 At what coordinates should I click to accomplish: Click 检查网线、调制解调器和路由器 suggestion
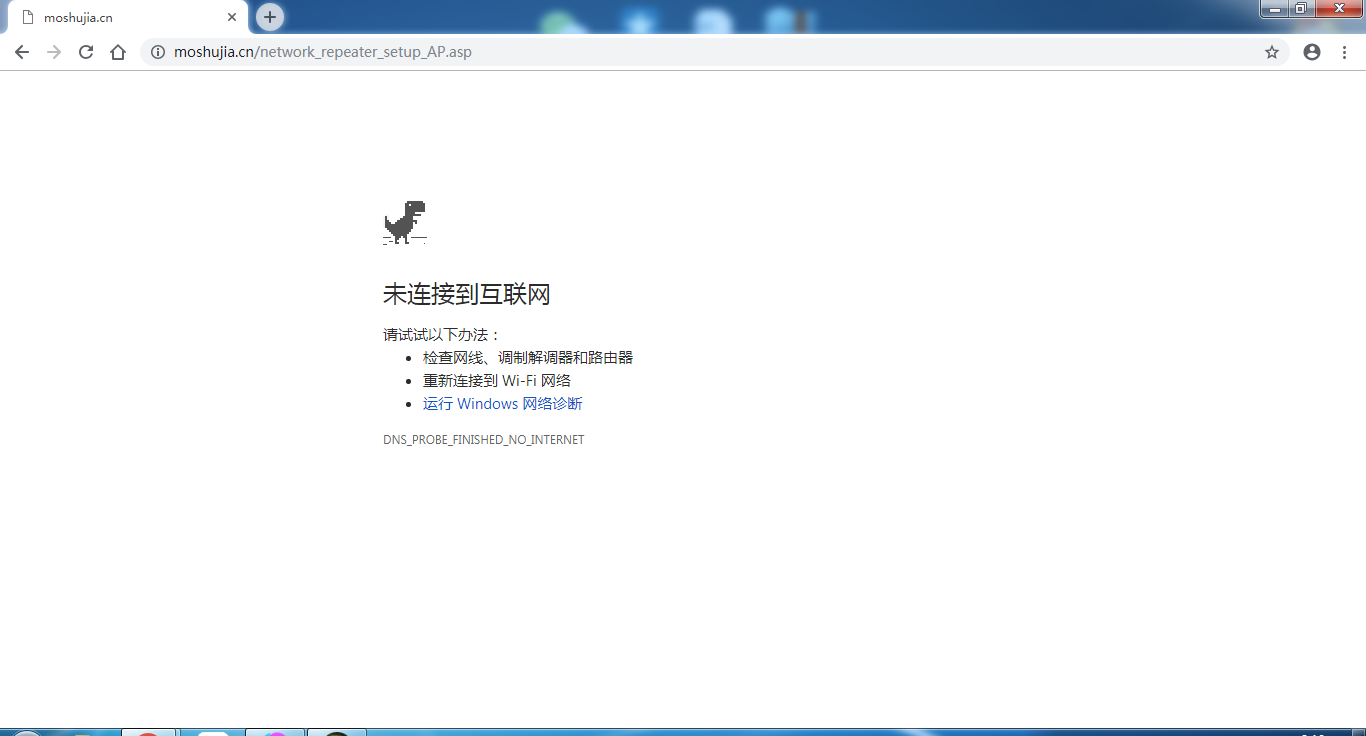point(528,358)
